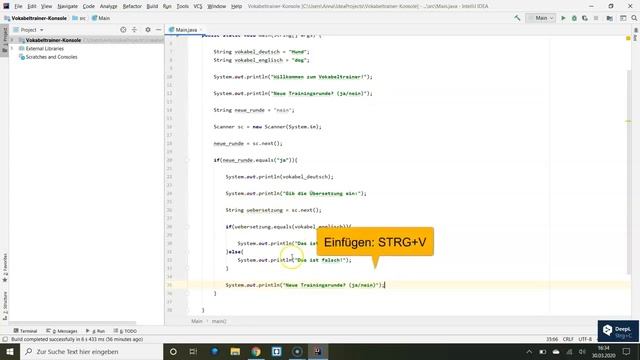Toggle the Structure sidebar tab
The width and height of the screenshot is (640, 360).
point(5,305)
